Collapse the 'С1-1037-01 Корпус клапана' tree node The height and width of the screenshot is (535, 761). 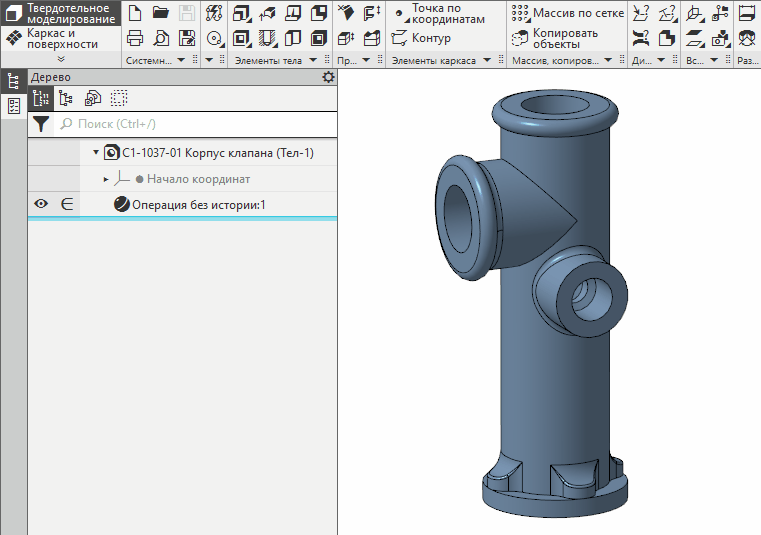click(96, 153)
